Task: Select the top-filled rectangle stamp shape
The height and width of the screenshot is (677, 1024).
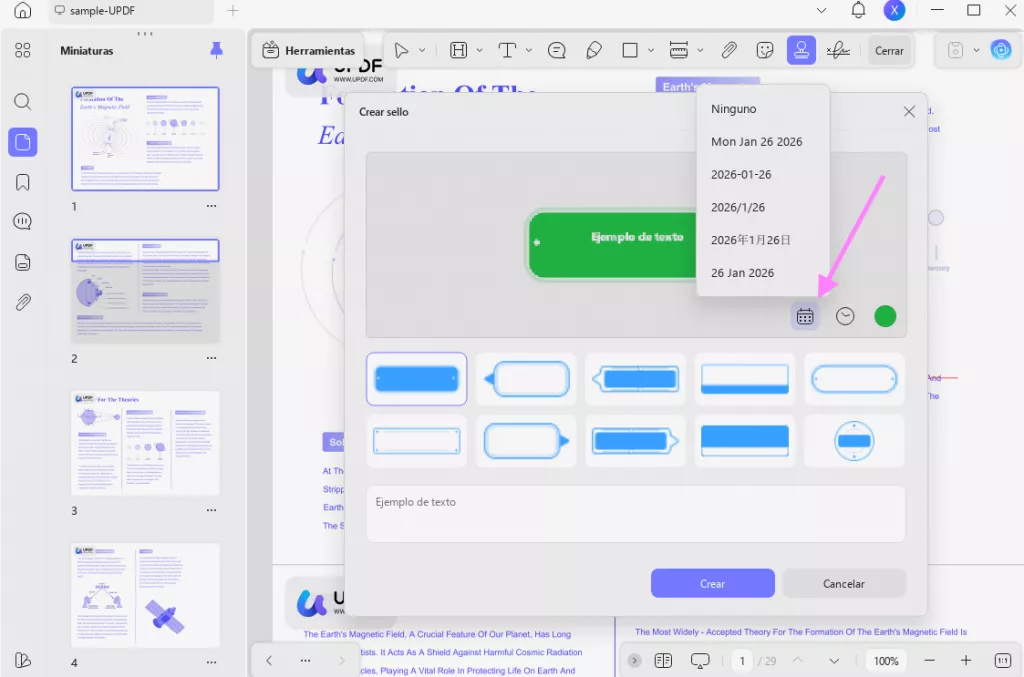Action: click(x=744, y=441)
